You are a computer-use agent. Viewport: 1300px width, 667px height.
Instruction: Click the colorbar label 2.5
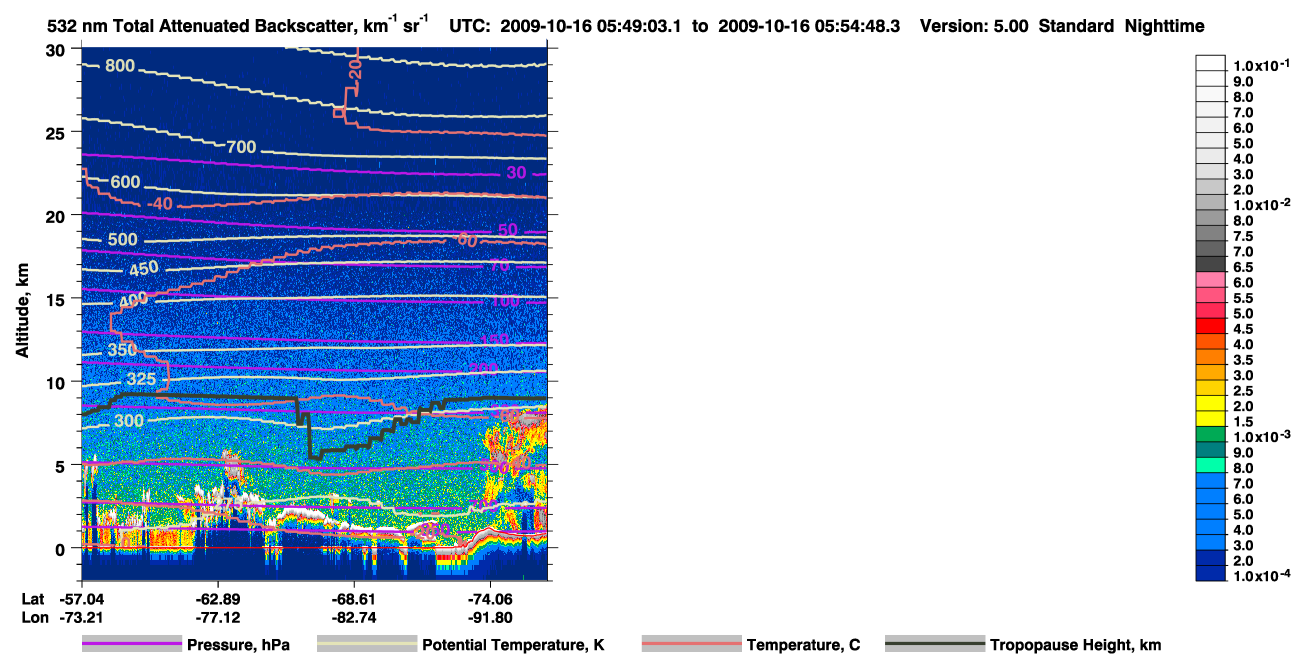tap(1243, 391)
